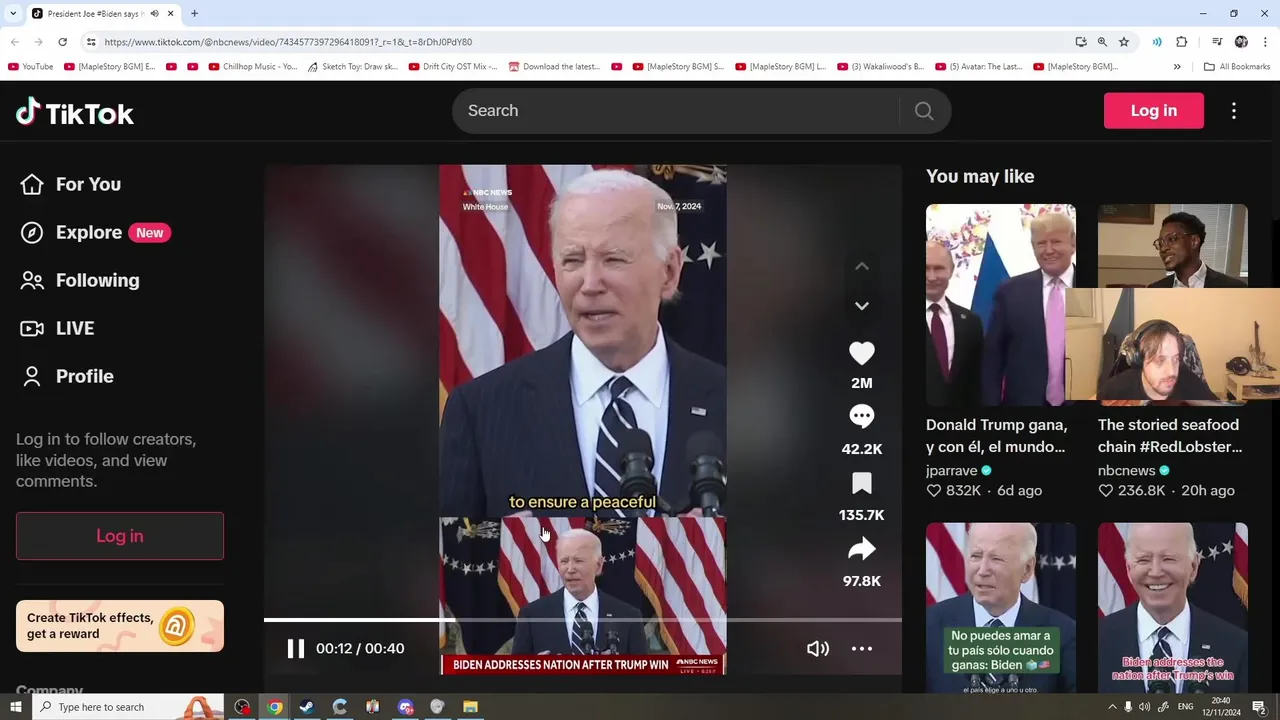Go to the next video with down chevron
This screenshot has width=1280, height=720.
coord(862,306)
